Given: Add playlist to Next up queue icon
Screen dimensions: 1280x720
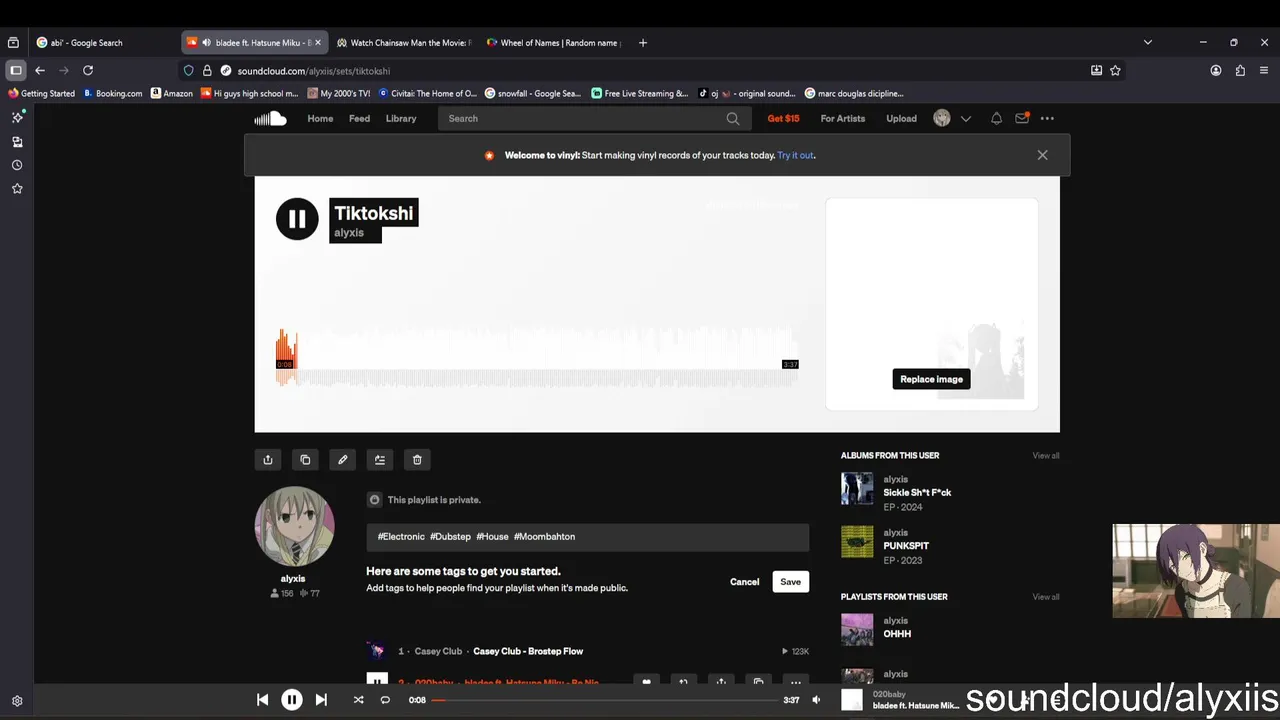Looking at the screenshot, I should [x=380, y=460].
